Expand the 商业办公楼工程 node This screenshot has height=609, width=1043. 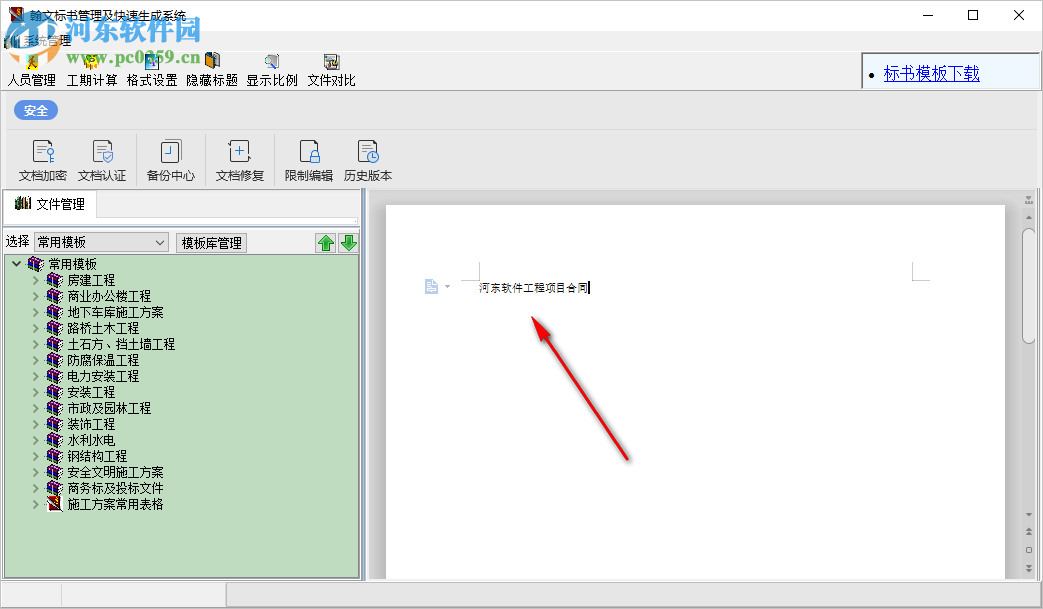[36, 296]
